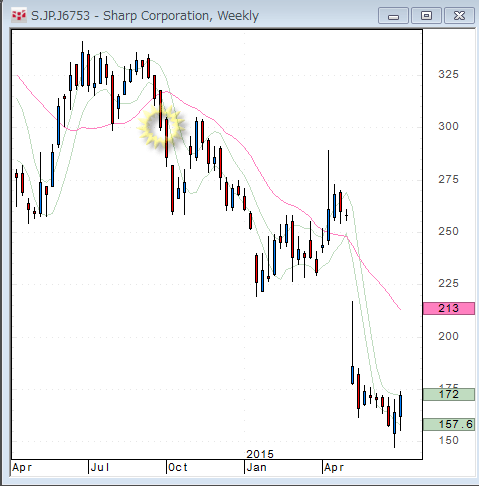The height and width of the screenshot is (486, 479).
Task: Click the green 172 price label
Action: point(449,394)
